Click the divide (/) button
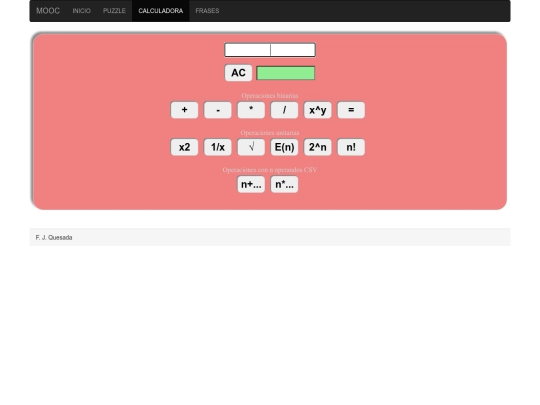 [284, 110]
